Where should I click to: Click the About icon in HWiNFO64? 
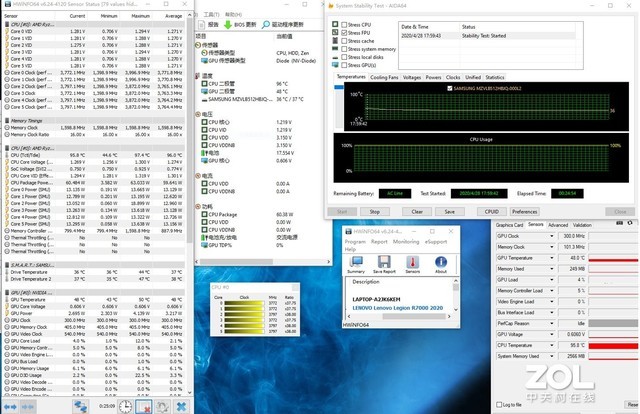(440, 263)
